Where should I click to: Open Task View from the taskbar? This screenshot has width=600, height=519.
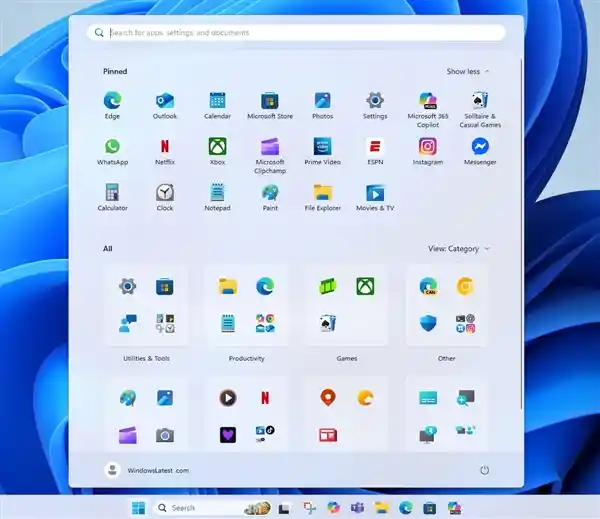(x=284, y=508)
